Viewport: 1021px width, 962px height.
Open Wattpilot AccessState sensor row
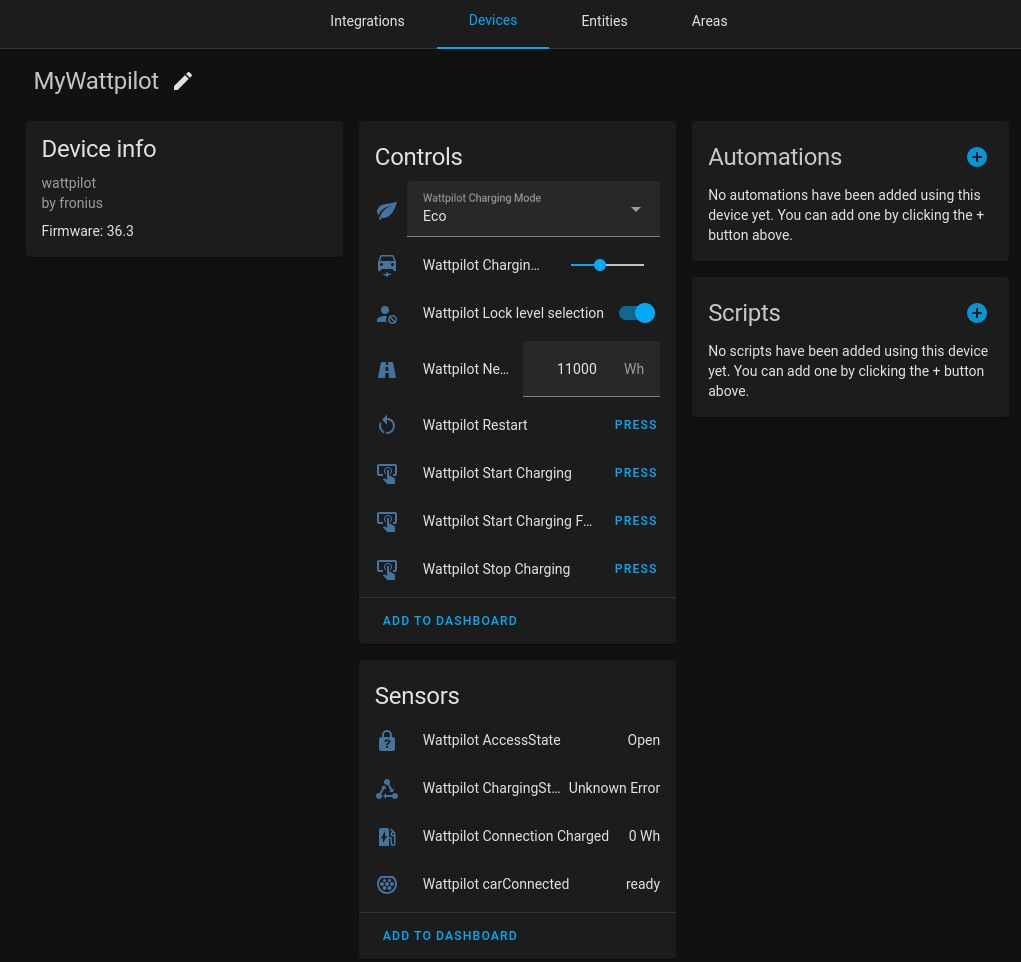pyautogui.click(x=518, y=741)
